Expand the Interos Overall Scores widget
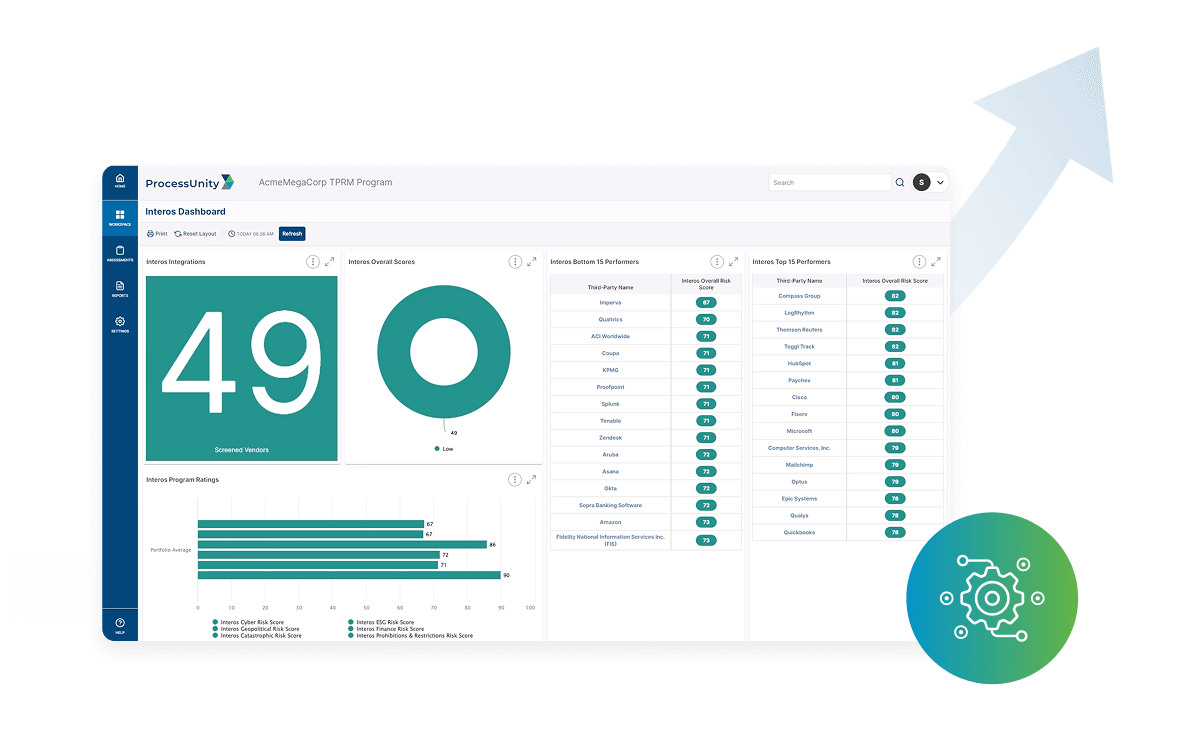Image resolution: width=1180 pixels, height=736 pixels. click(x=532, y=262)
